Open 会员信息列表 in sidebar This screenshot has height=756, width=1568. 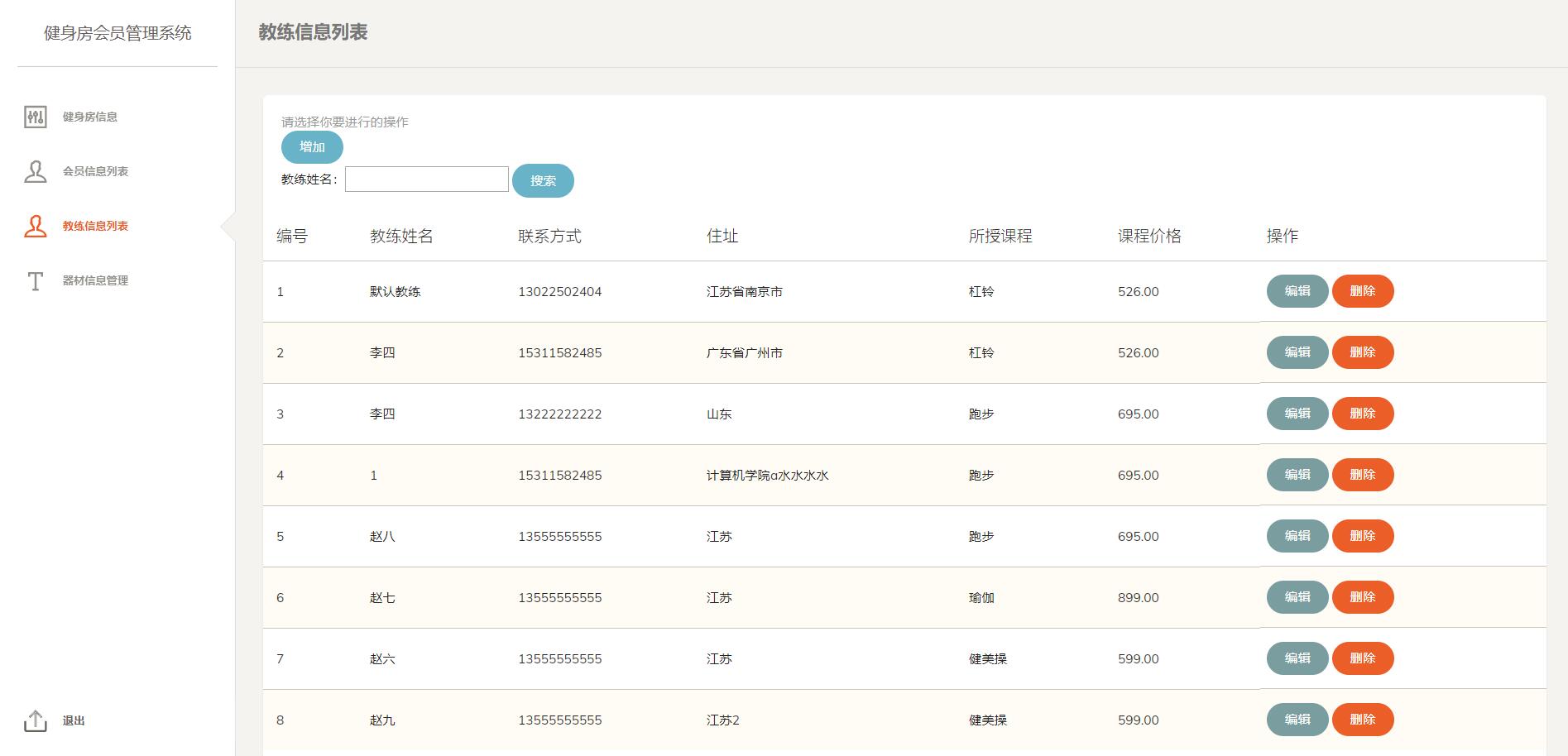[x=95, y=171]
